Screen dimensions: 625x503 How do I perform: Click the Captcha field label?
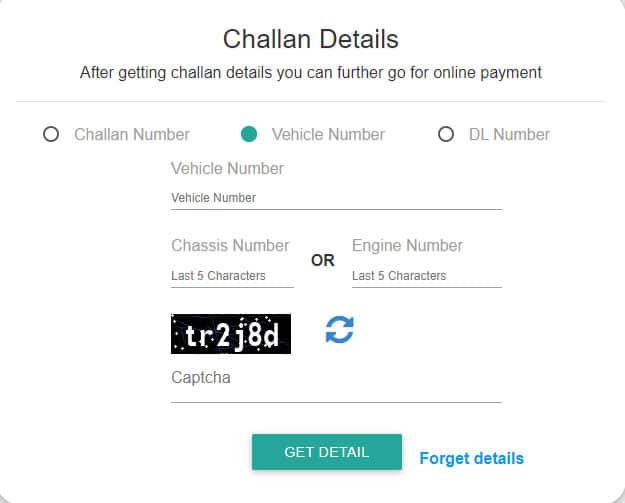(201, 377)
